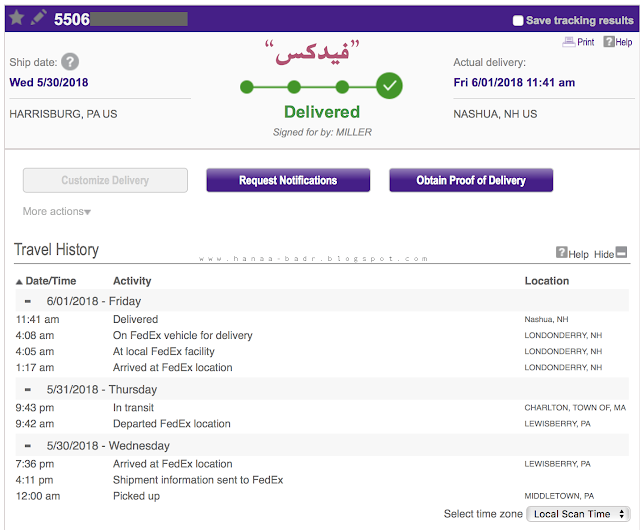Collapse the 5/31/2018 Thursday group
Image resolution: width=640 pixels, height=530 pixels.
[x=28, y=390]
